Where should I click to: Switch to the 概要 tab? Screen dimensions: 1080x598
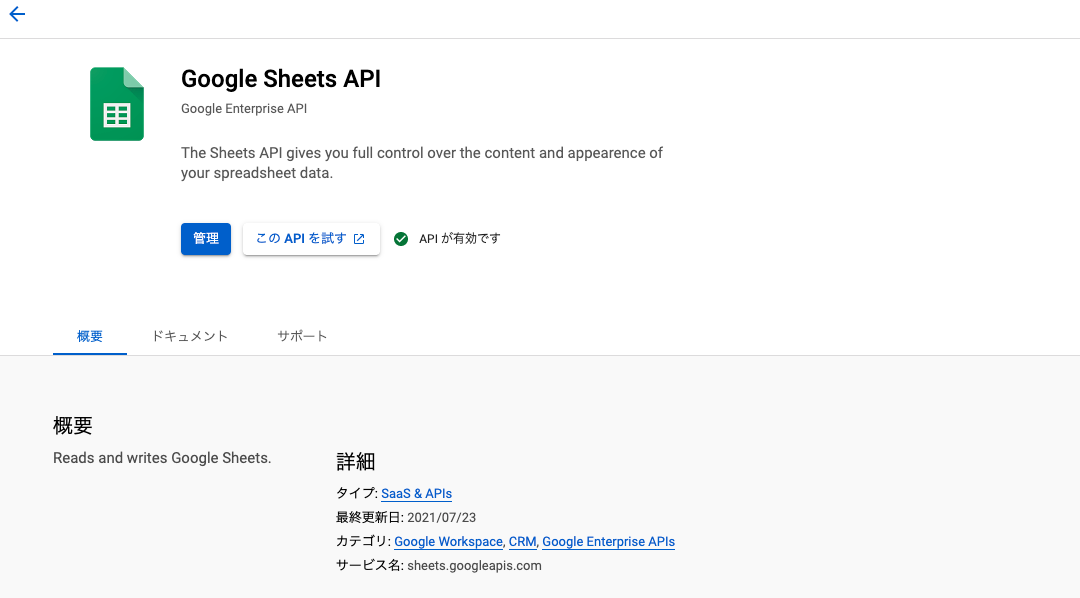[90, 336]
